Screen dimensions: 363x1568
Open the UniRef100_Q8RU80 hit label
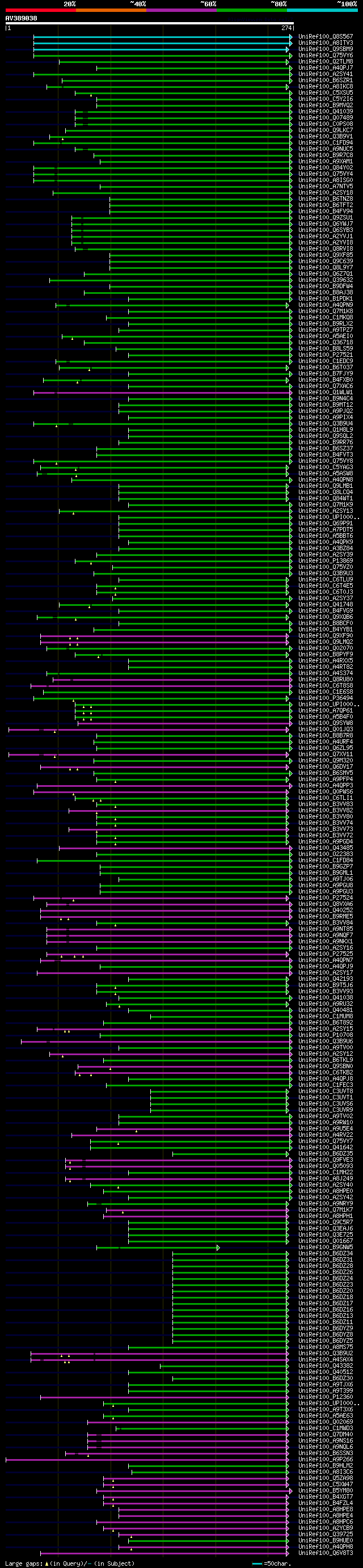coord(326,680)
